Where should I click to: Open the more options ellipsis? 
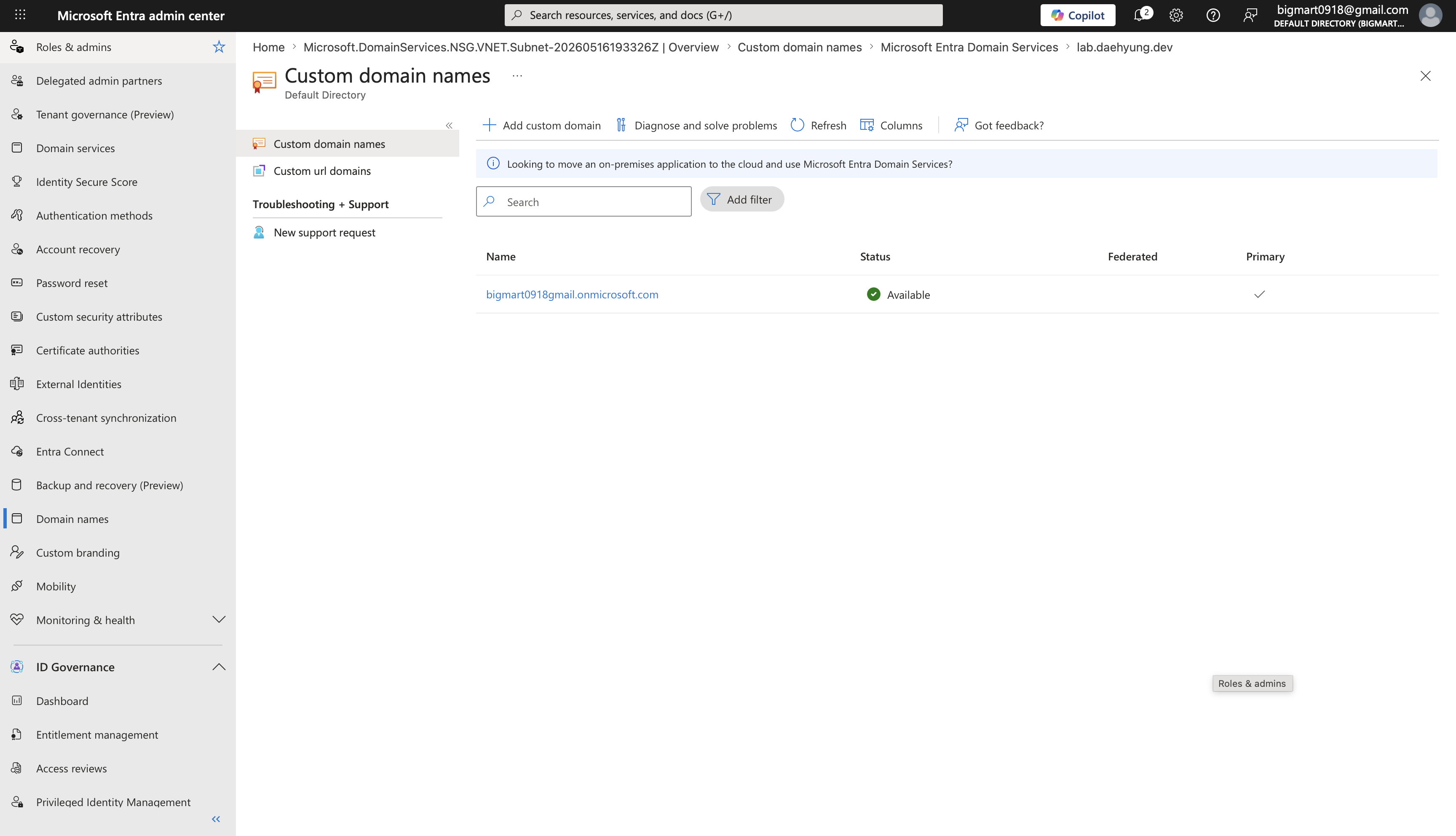[x=517, y=76]
